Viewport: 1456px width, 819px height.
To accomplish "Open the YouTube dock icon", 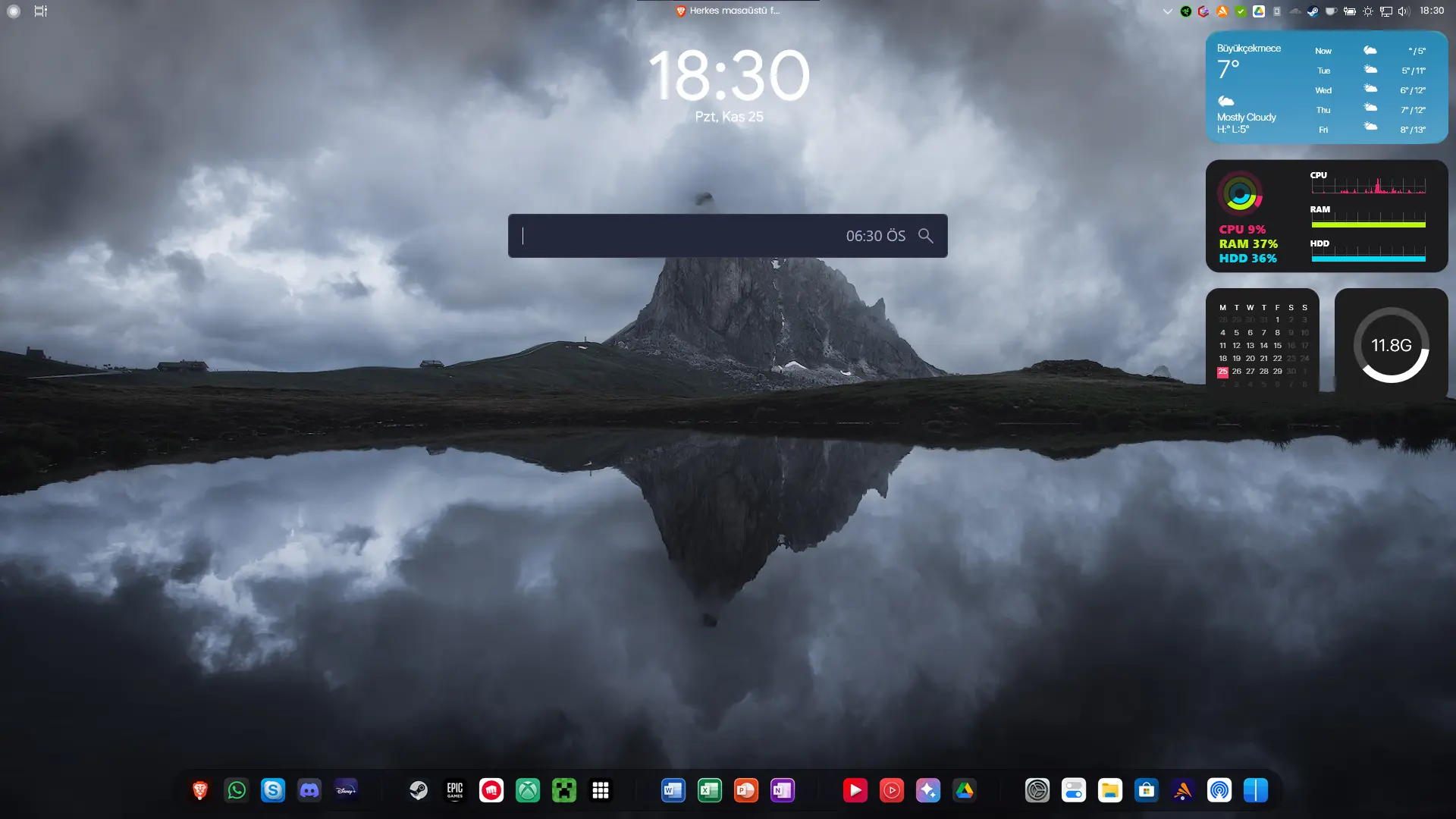I will click(855, 790).
